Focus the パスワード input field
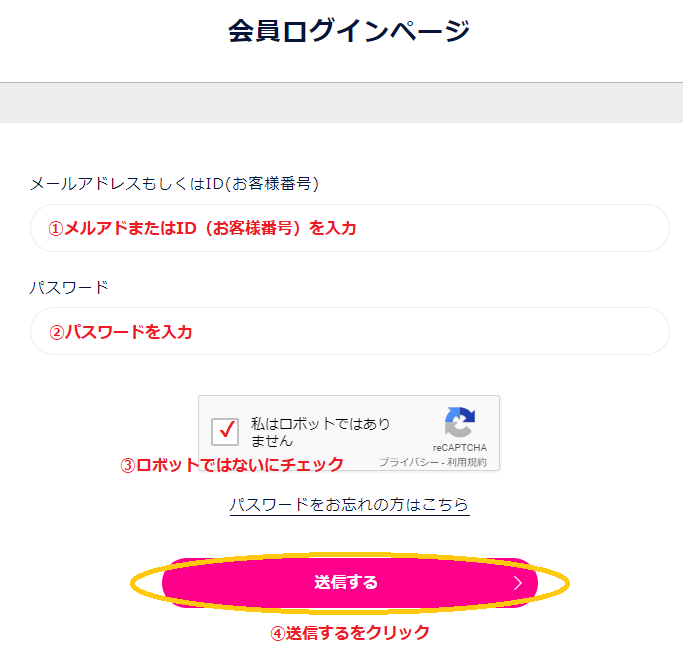The height and width of the screenshot is (646, 683). click(x=349, y=331)
